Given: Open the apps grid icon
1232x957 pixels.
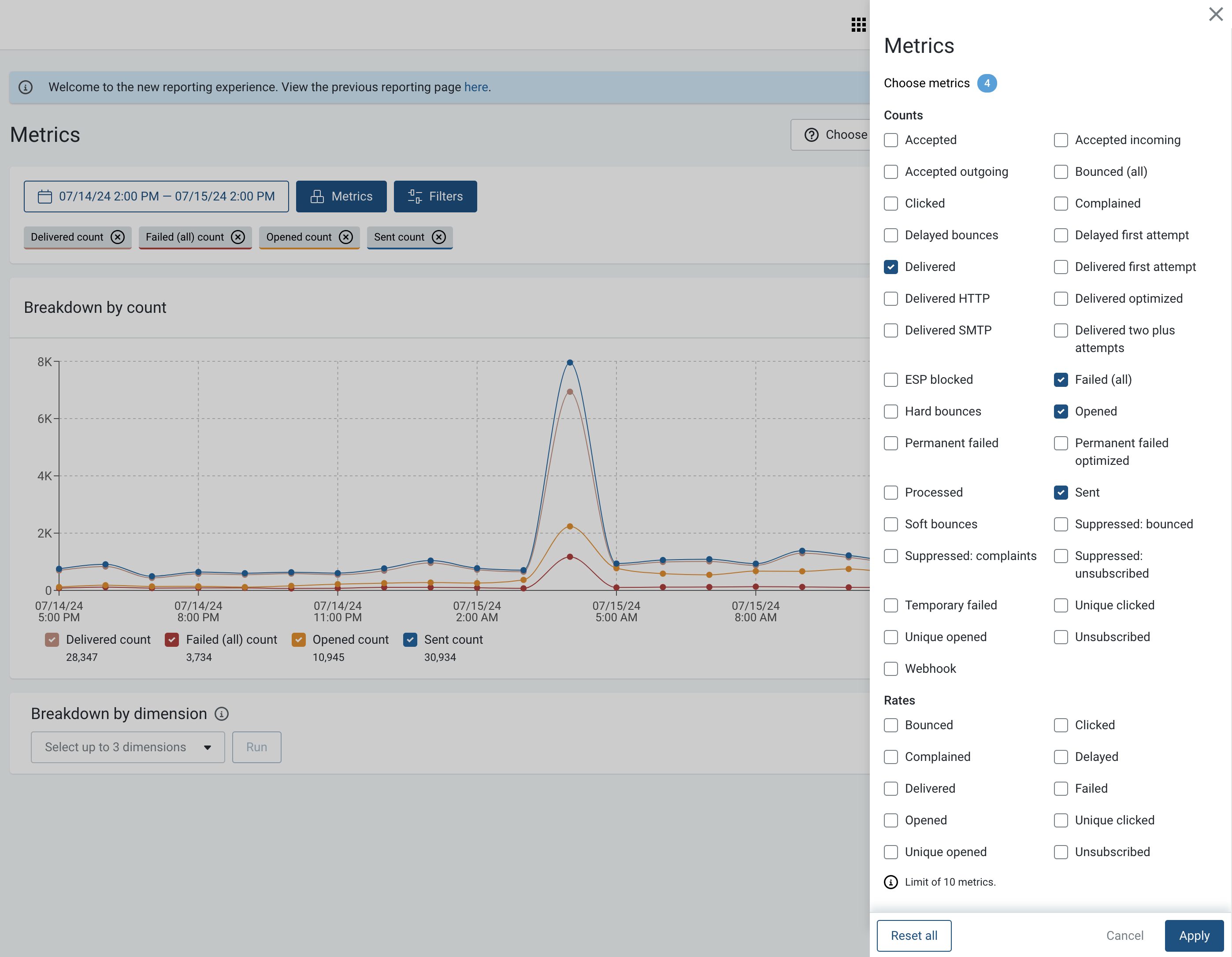Looking at the screenshot, I should click(858, 24).
